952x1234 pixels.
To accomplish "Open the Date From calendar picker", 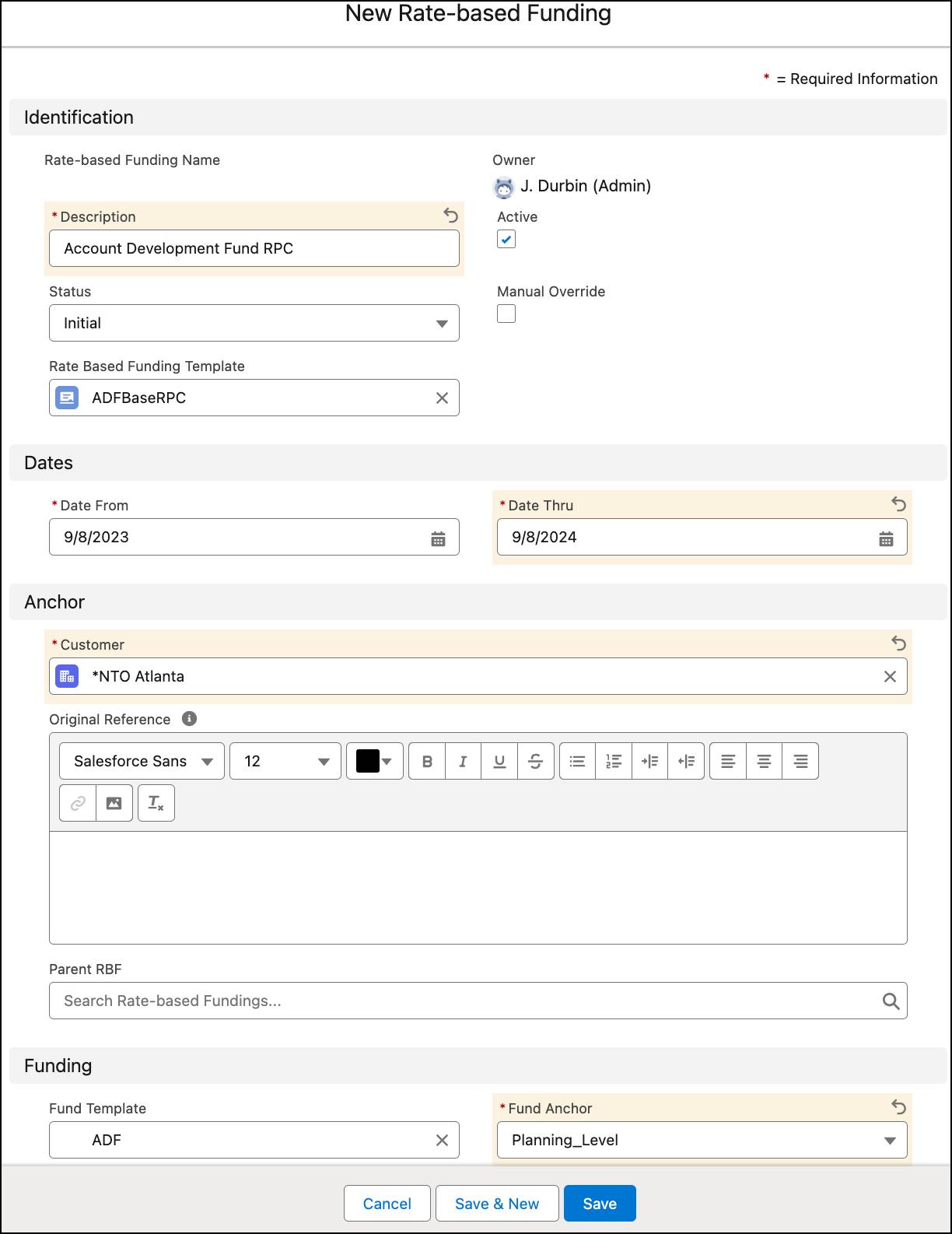I will tap(438, 538).
